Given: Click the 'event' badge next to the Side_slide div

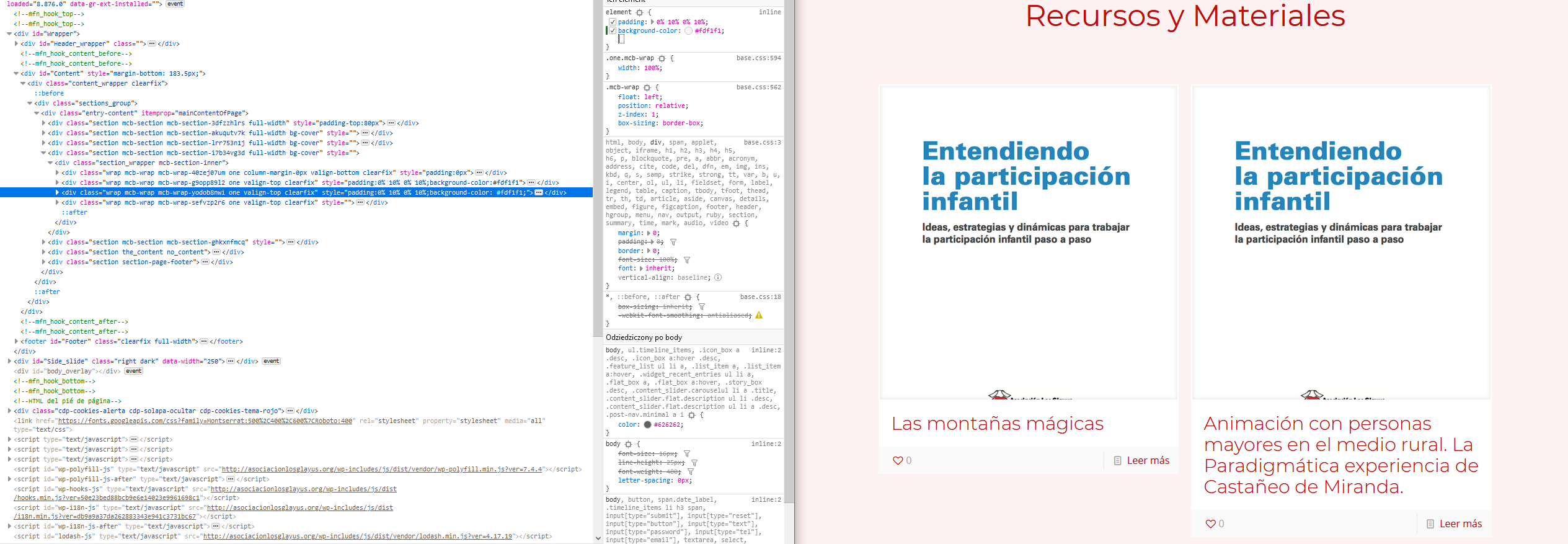Looking at the screenshot, I should pyautogui.click(x=271, y=361).
